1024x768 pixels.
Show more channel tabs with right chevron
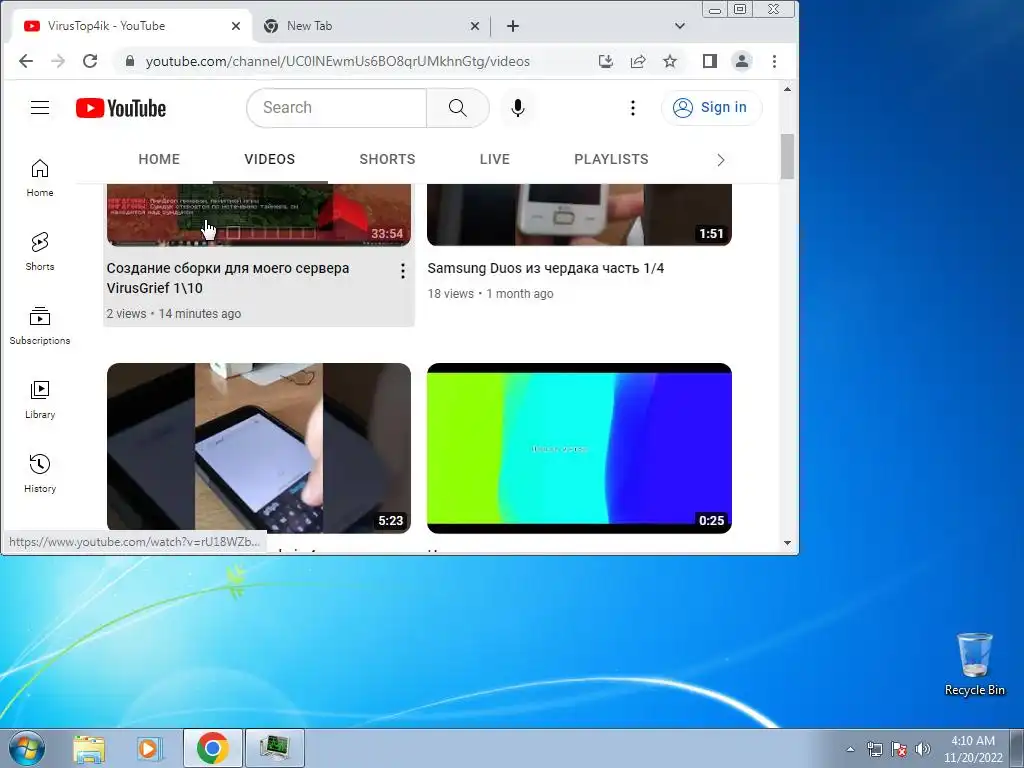[720, 160]
